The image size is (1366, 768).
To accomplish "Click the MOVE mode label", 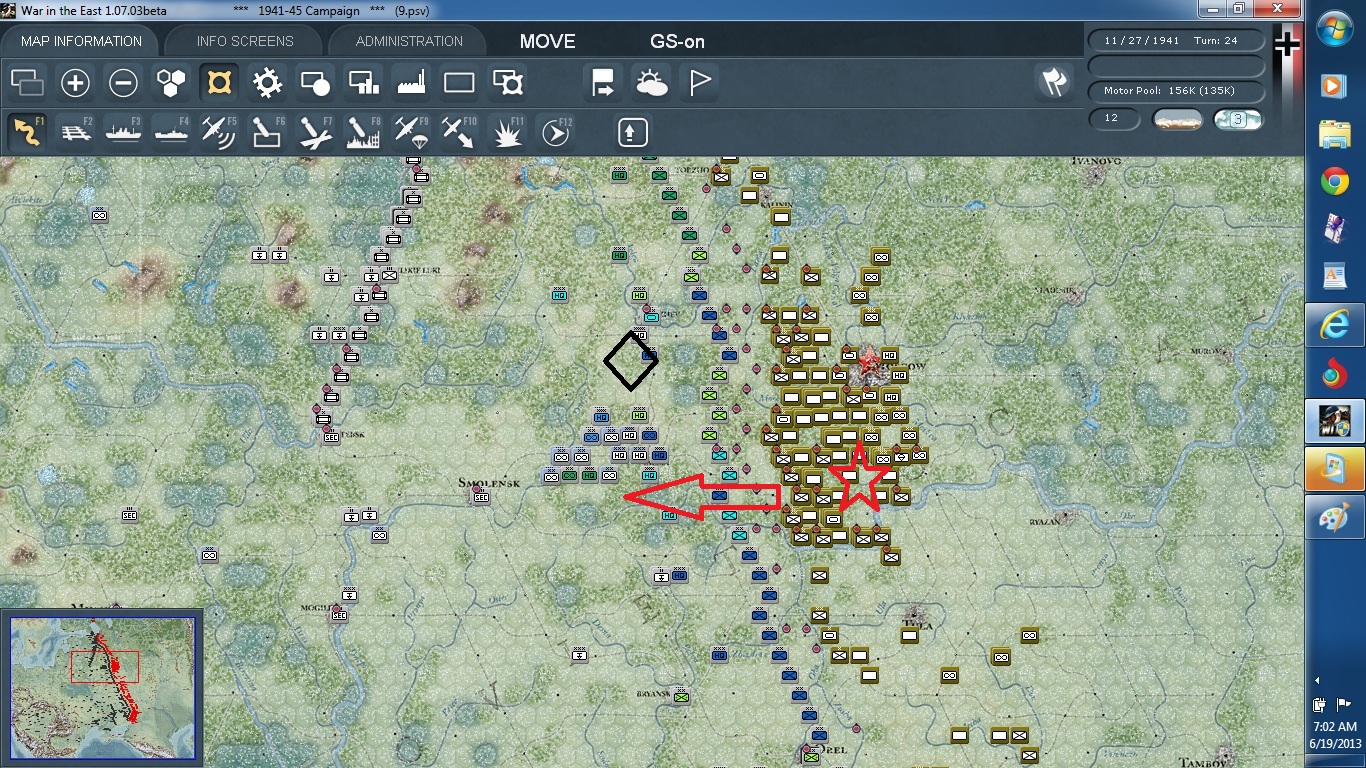I will click(x=548, y=42).
